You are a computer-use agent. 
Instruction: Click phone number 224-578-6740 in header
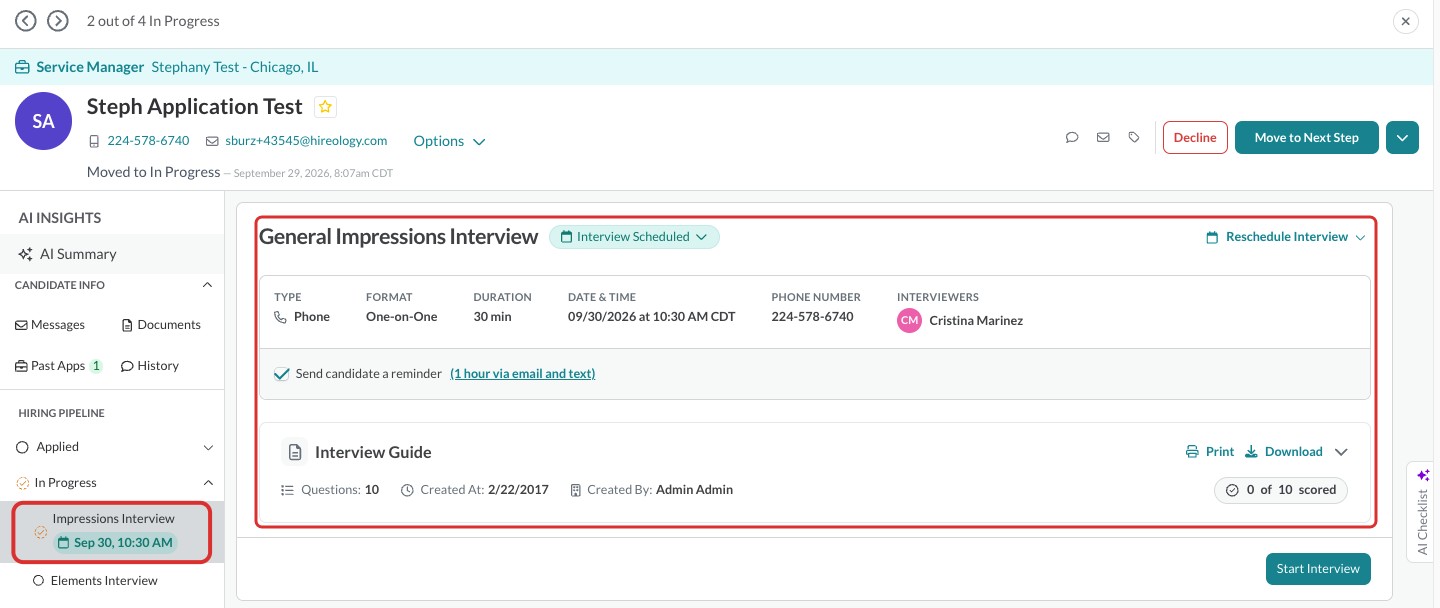pos(148,141)
